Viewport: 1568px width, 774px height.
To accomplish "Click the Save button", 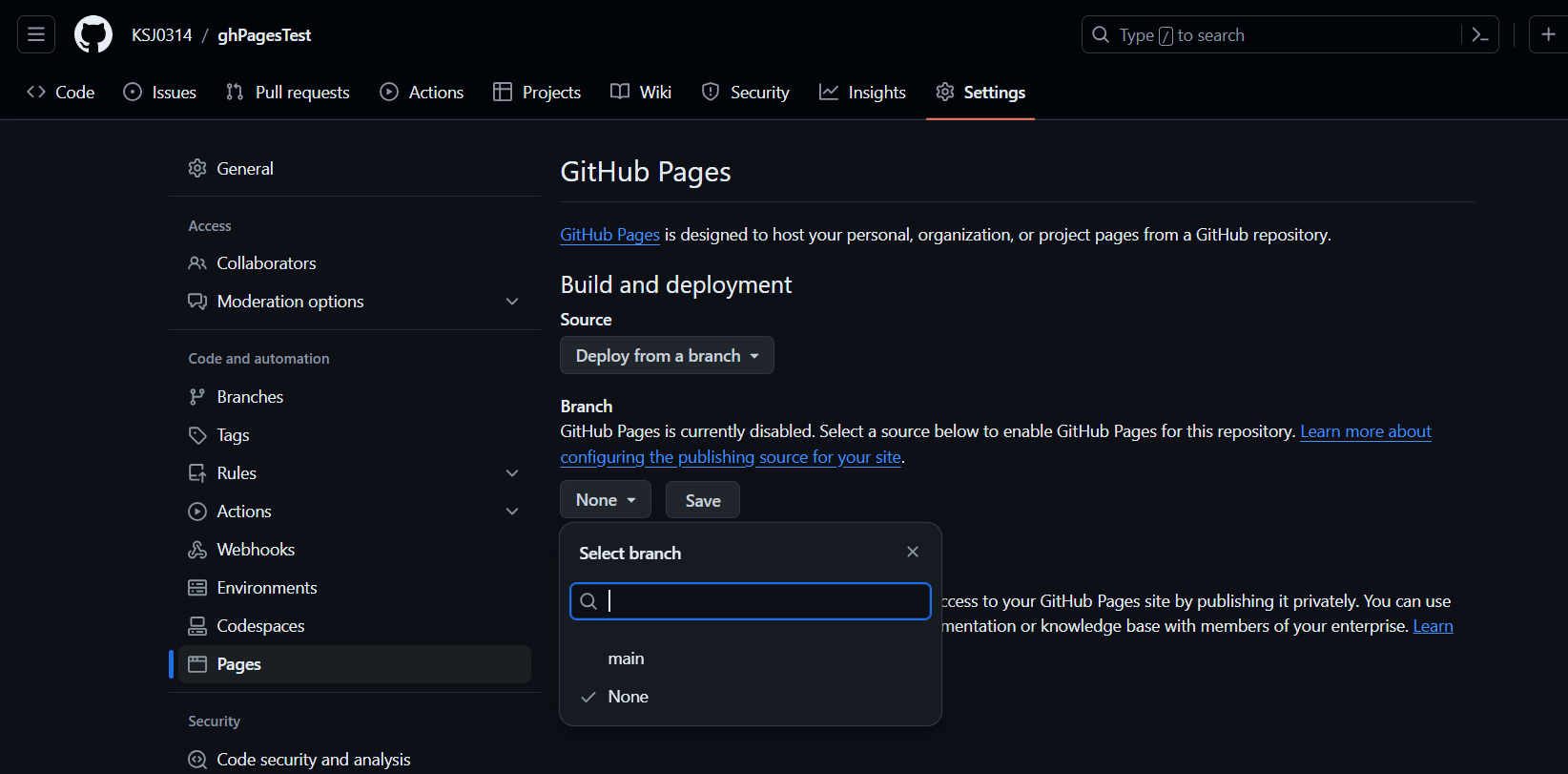I will tap(703, 500).
